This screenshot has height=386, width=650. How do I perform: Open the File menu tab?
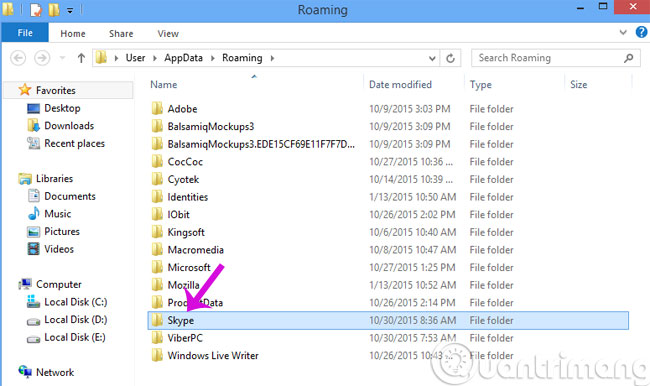(x=25, y=33)
